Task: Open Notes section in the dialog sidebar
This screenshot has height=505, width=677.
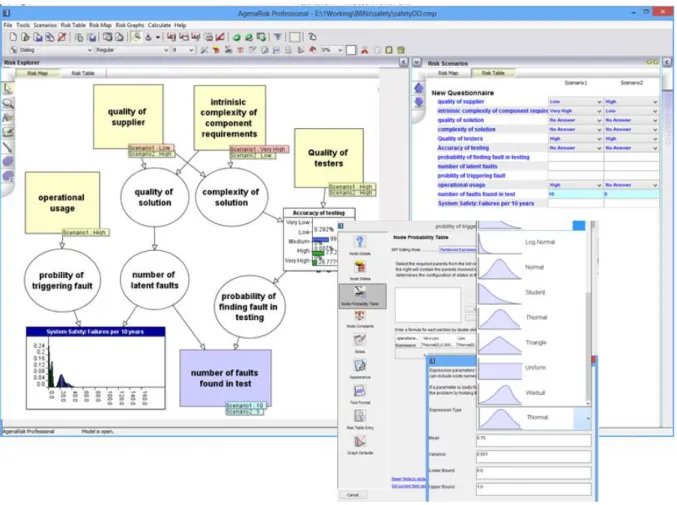Action: [360, 344]
